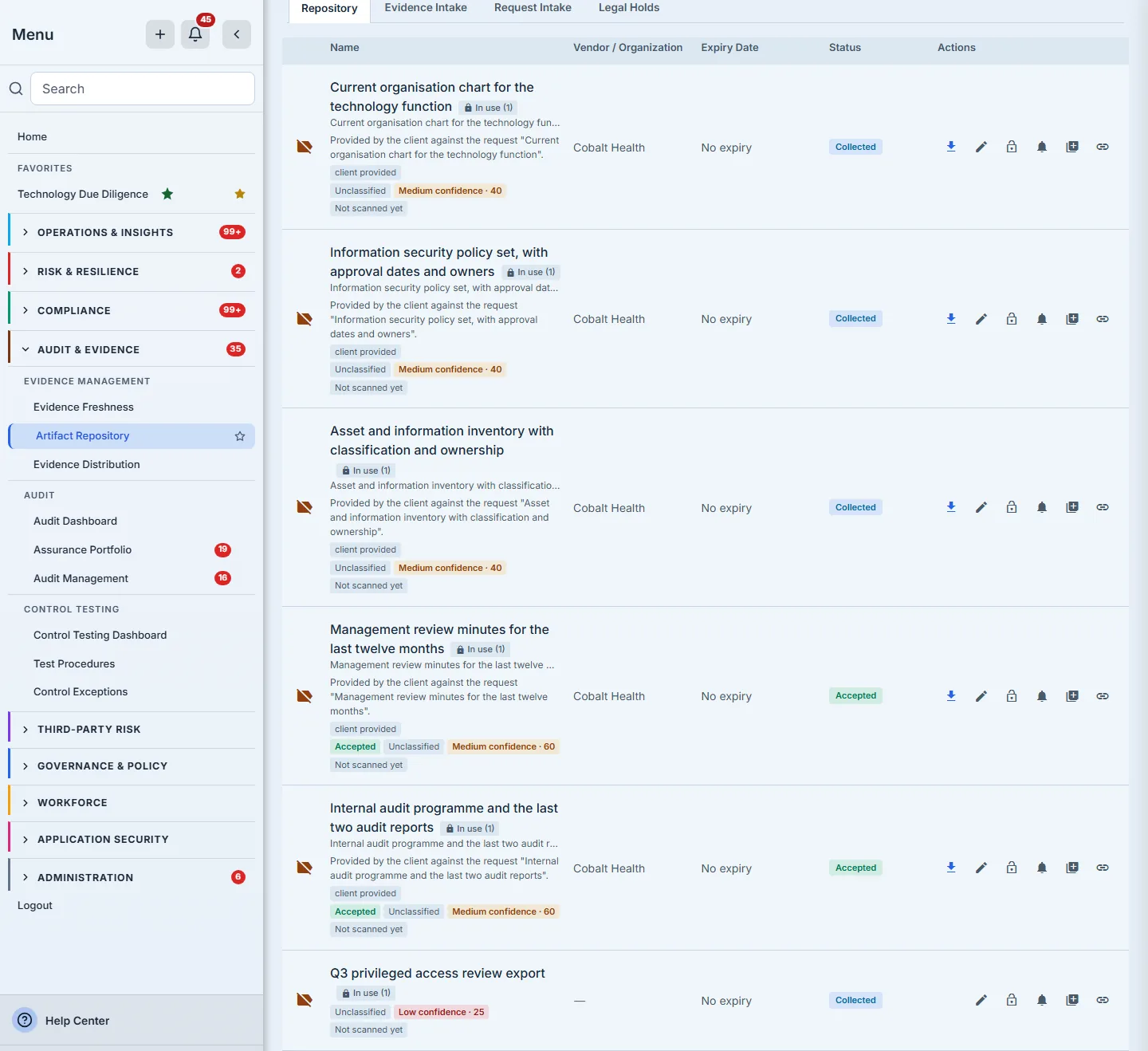This screenshot has height=1051, width=1148.
Task: Switch to the Request Intake tab
Action: click(x=533, y=8)
